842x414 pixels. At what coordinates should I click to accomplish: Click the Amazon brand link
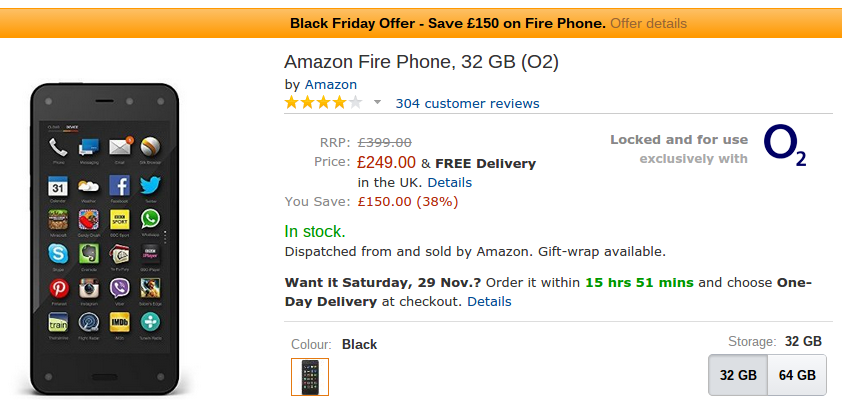click(x=331, y=84)
